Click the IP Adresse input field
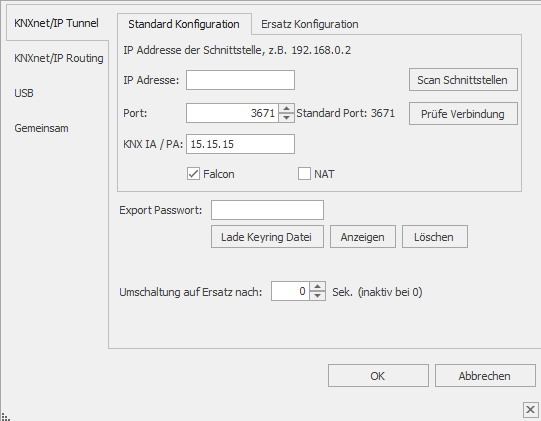This screenshot has height=421, width=541. [240, 80]
